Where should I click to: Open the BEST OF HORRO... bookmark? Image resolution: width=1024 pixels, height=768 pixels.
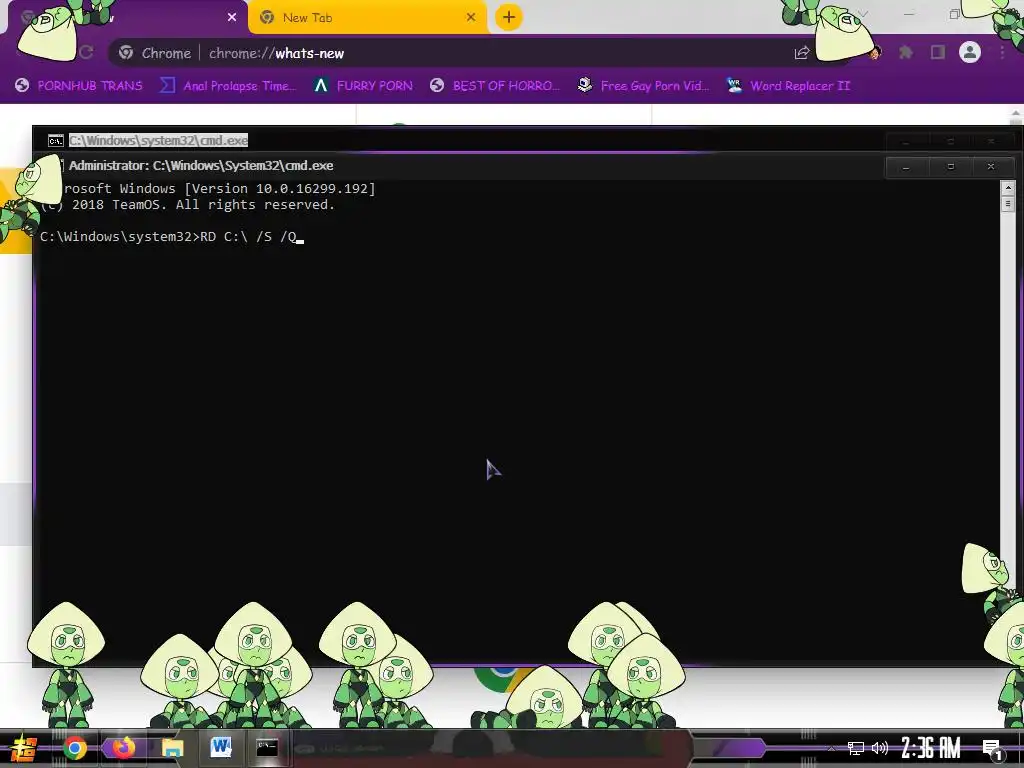tap(494, 86)
